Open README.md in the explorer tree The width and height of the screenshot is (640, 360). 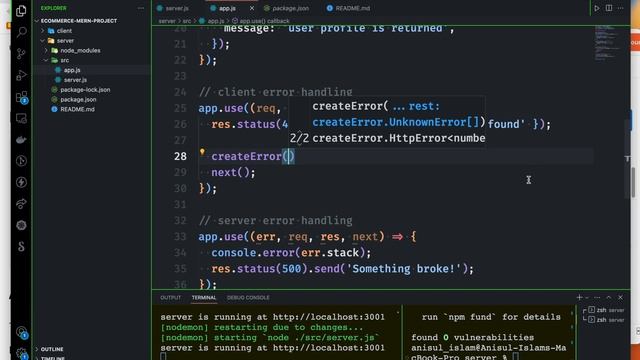coord(77,109)
